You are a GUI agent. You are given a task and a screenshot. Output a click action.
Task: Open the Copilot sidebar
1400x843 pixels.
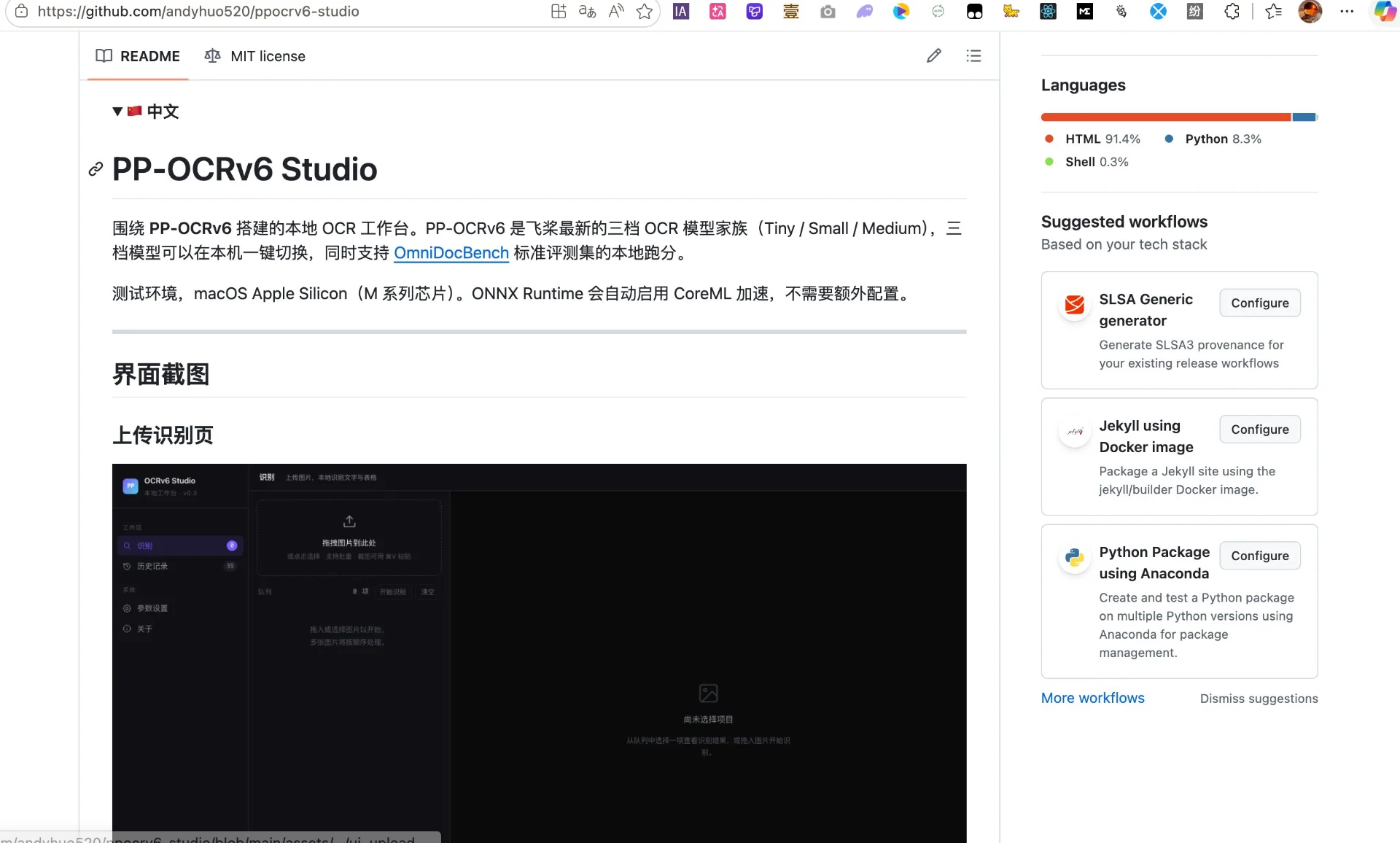pos(1385,11)
